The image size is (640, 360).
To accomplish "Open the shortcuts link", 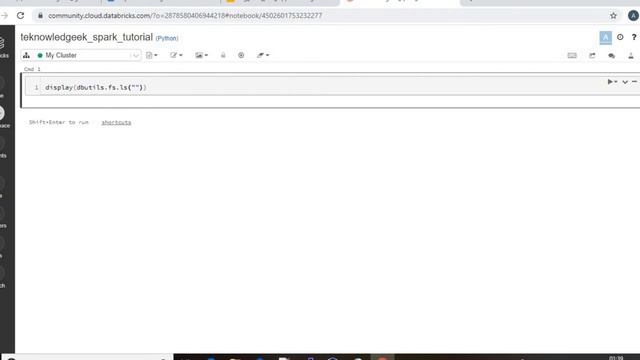I will tap(116, 122).
